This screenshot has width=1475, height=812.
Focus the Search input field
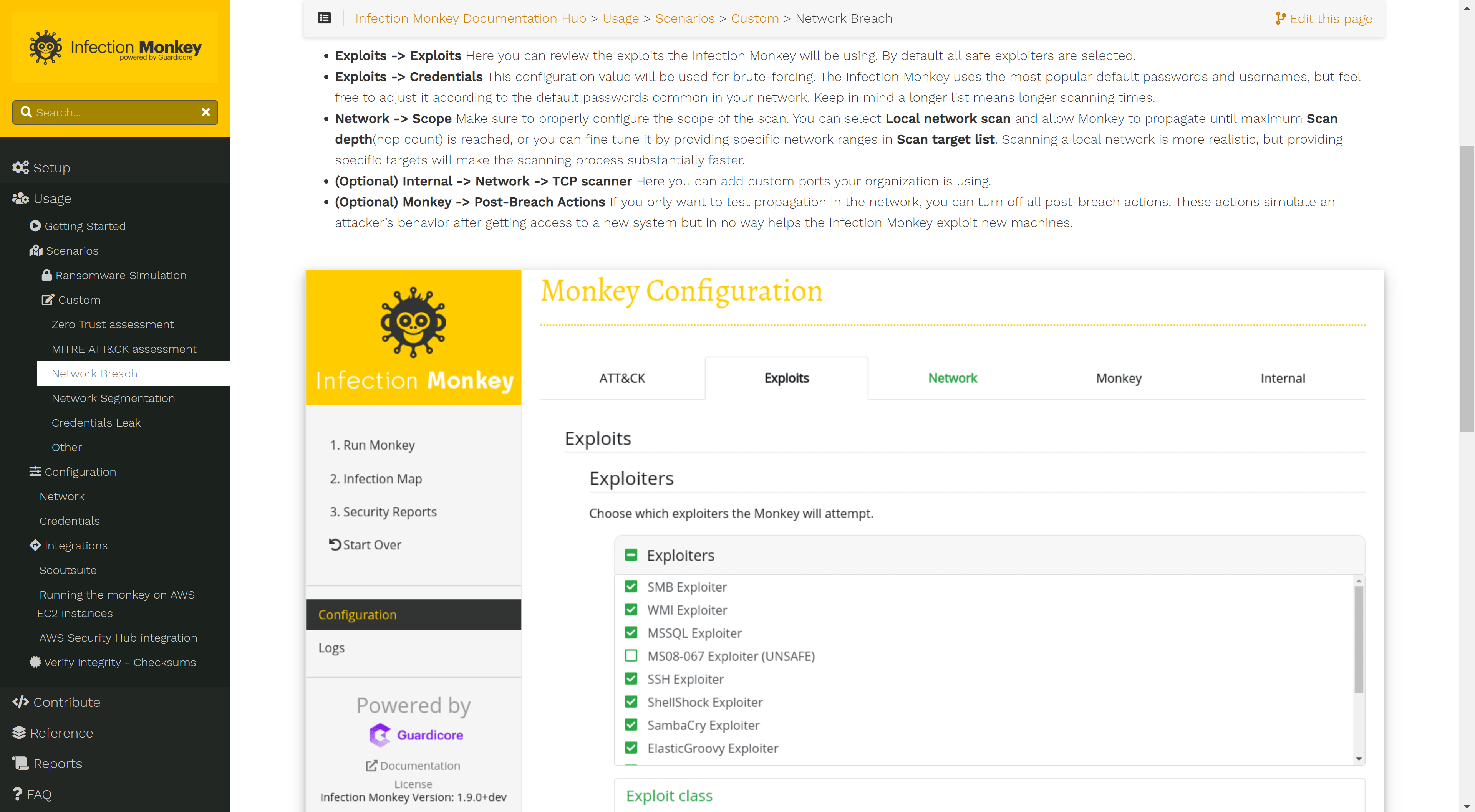pos(115,112)
